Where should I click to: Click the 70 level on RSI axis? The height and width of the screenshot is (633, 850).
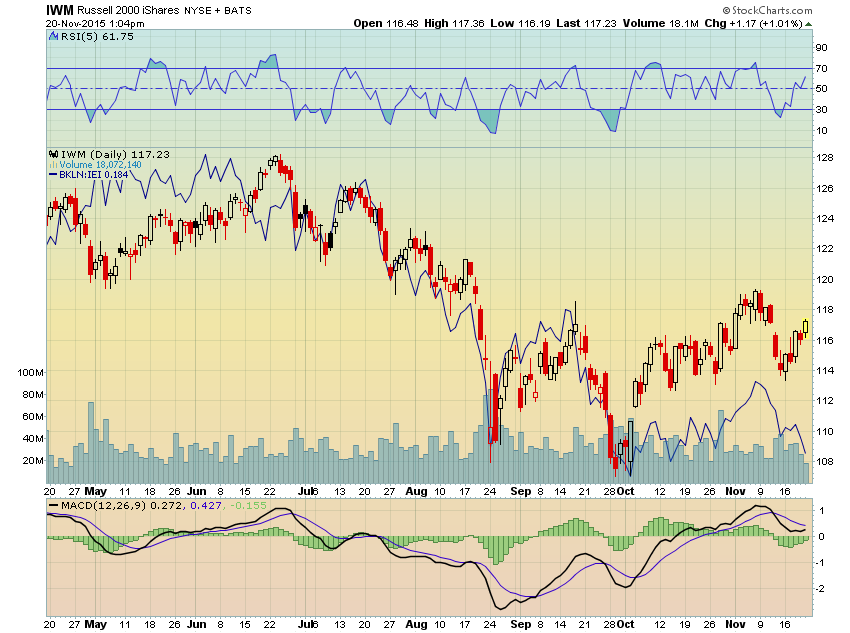pos(820,69)
